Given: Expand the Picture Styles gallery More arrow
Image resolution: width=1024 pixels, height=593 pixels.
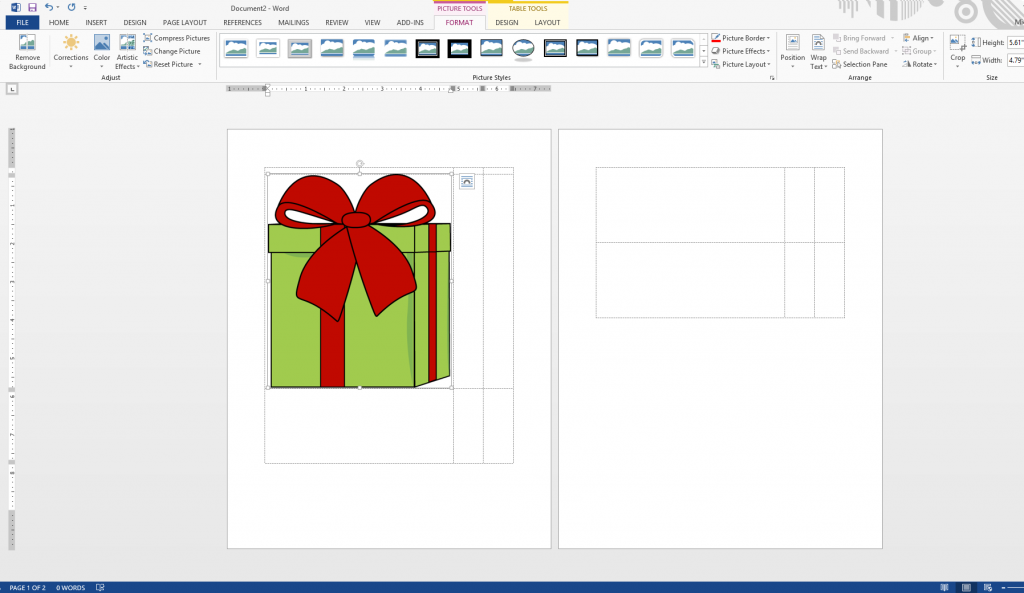Looking at the screenshot, I should (x=703, y=63).
